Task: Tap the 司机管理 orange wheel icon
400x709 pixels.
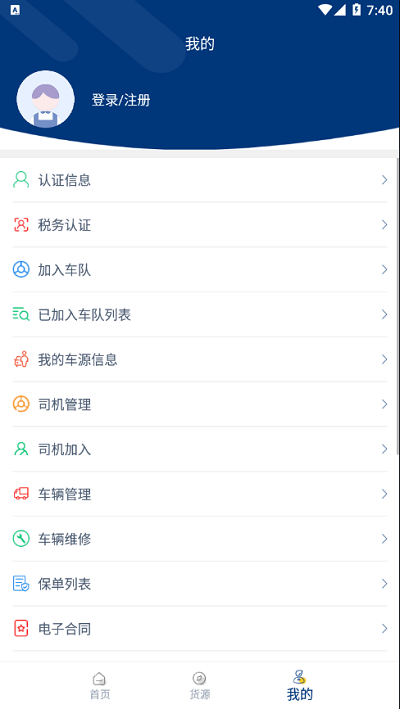Action: 21,404
